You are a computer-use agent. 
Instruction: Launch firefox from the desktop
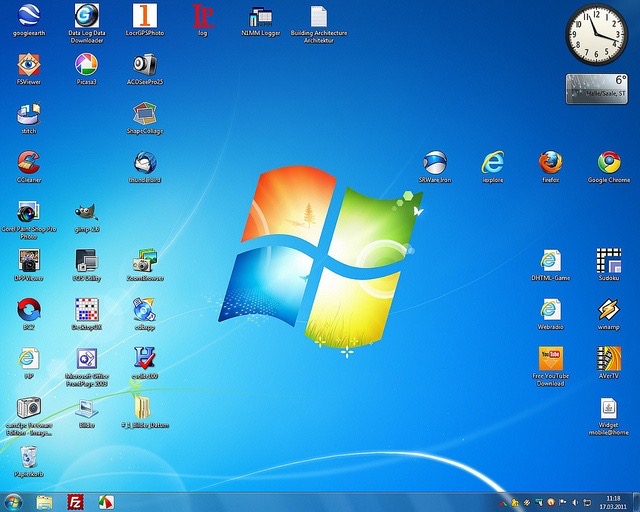point(551,167)
